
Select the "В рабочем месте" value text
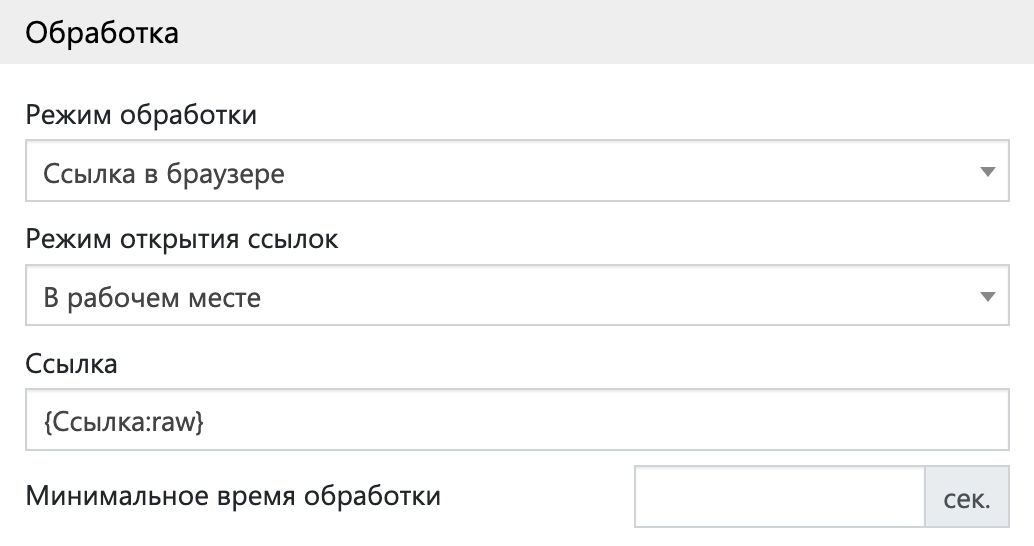pos(152,298)
